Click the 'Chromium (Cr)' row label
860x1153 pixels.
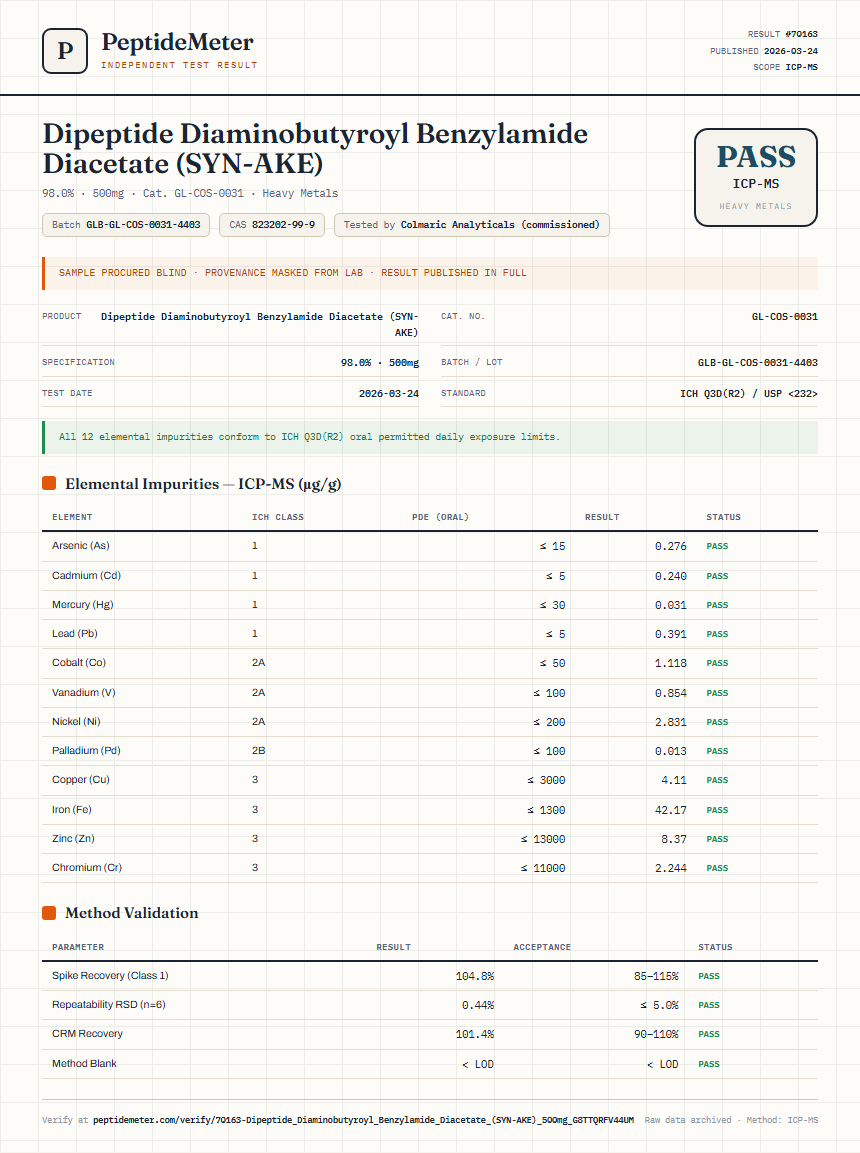[x=87, y=868]
